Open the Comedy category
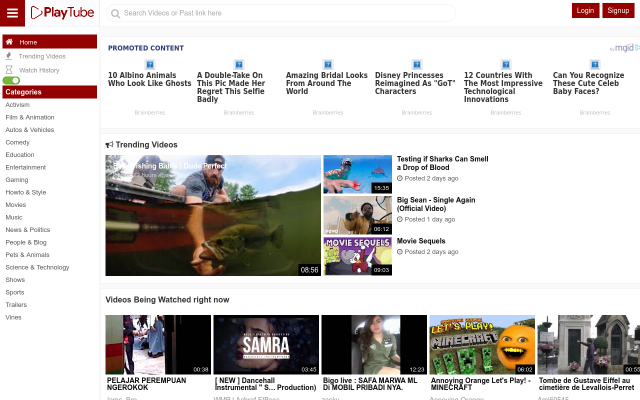640x400 pixels. click(x=18, y=142)
